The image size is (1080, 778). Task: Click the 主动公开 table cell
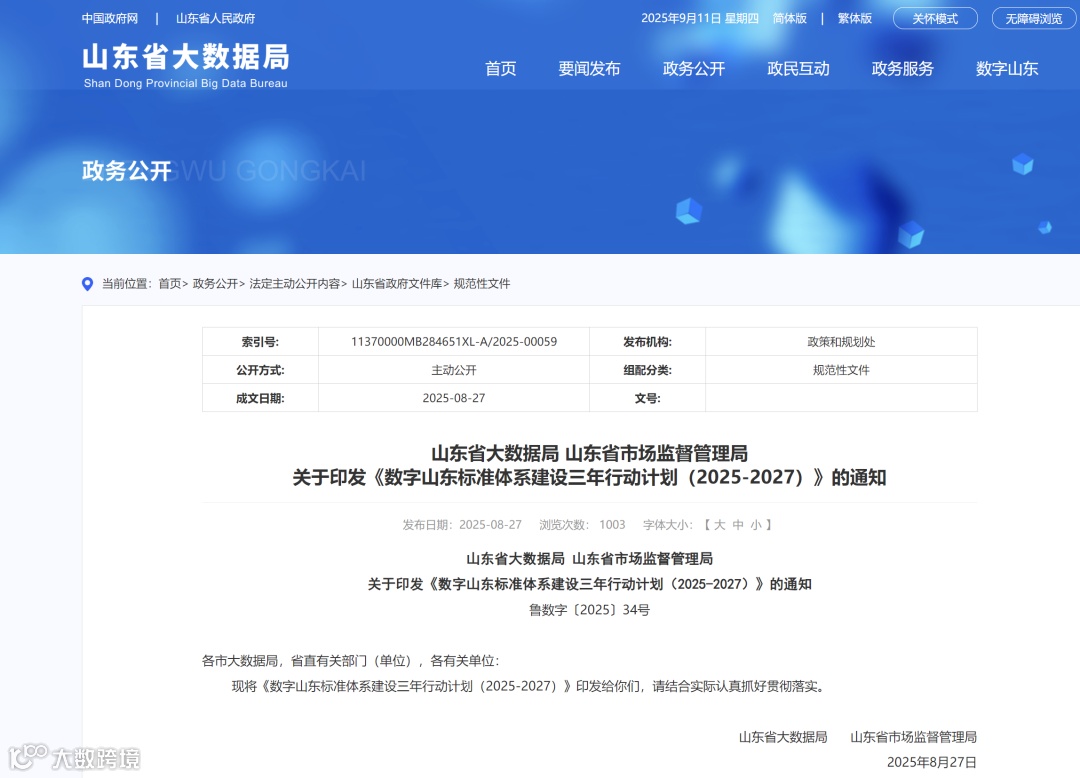pos(454,370)
